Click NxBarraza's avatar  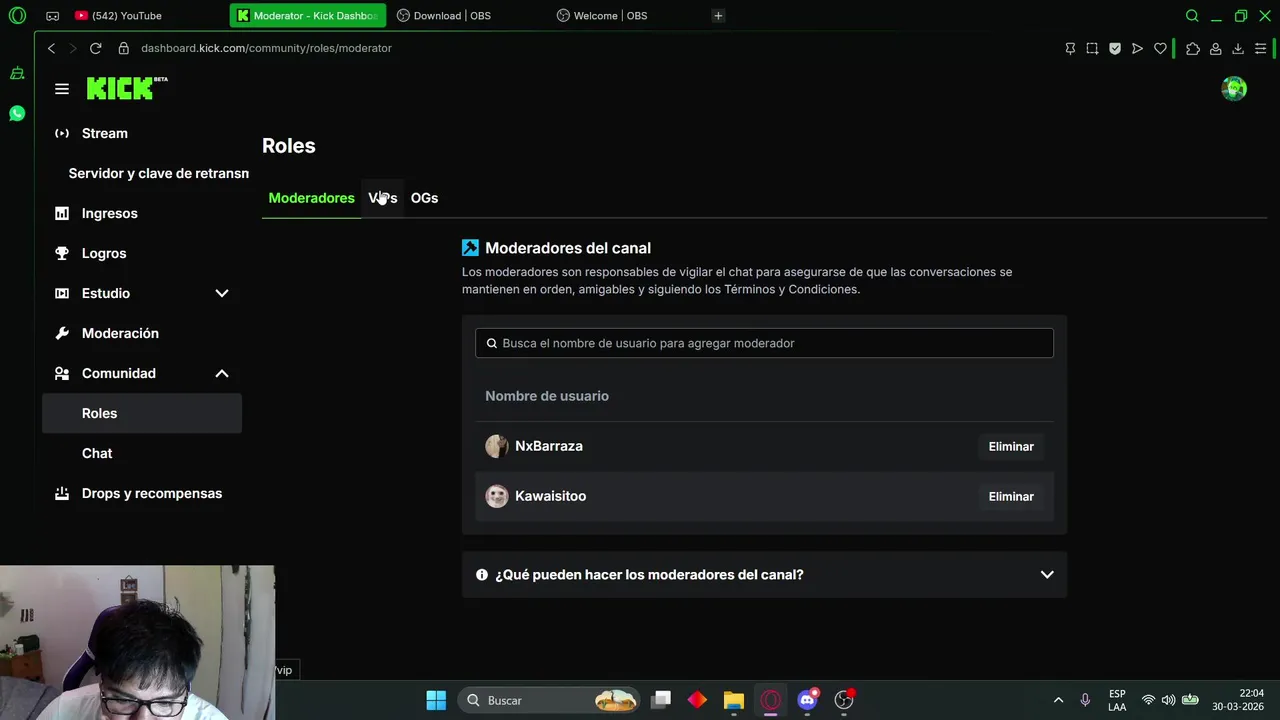tap(497, 446)
